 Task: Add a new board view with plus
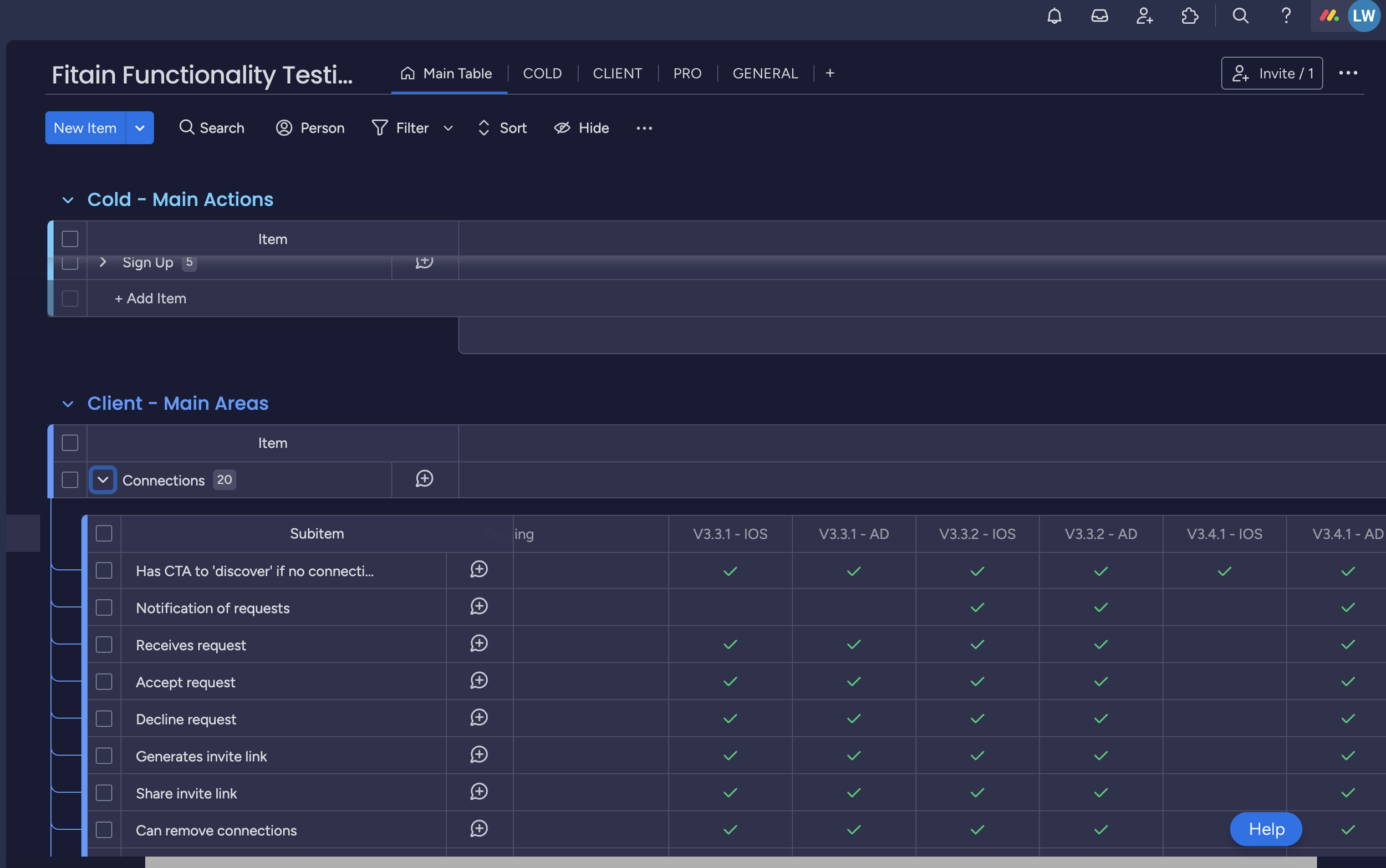(x=829, y=74)
